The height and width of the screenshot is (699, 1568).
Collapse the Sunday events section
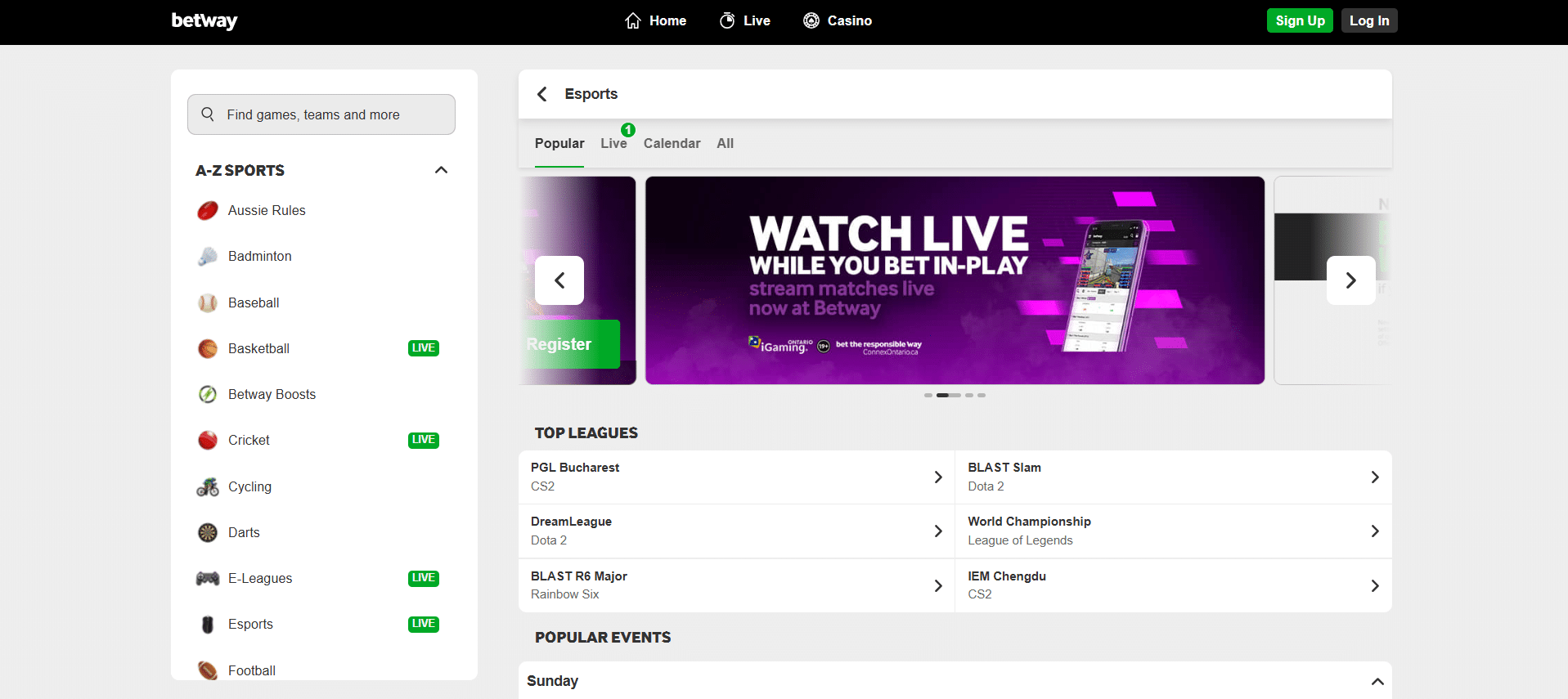pyautogui.click(x=1377, y=681)
